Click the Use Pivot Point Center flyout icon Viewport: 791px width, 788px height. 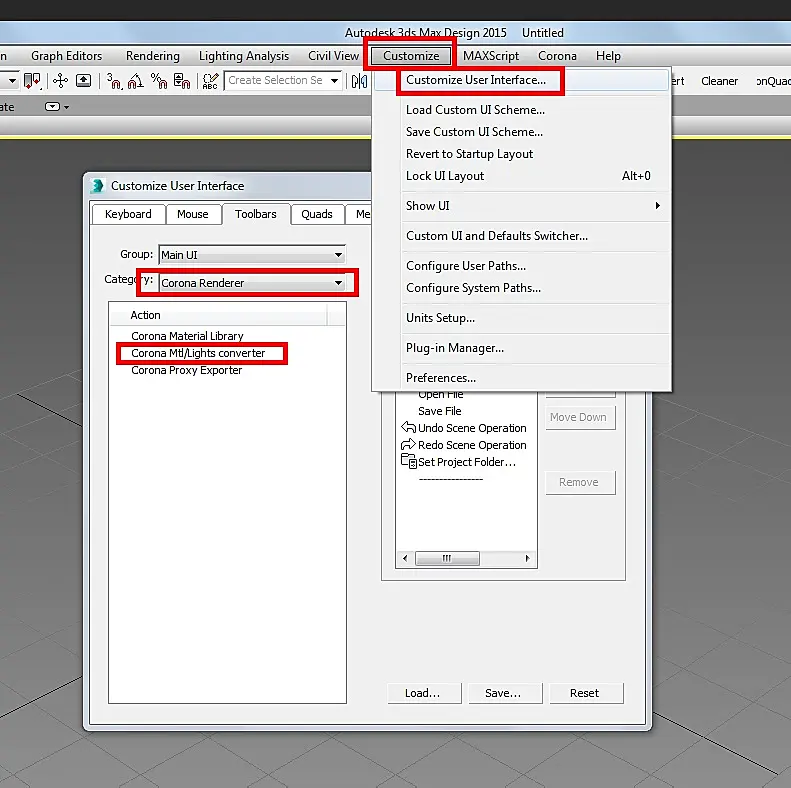coord(32,81)
